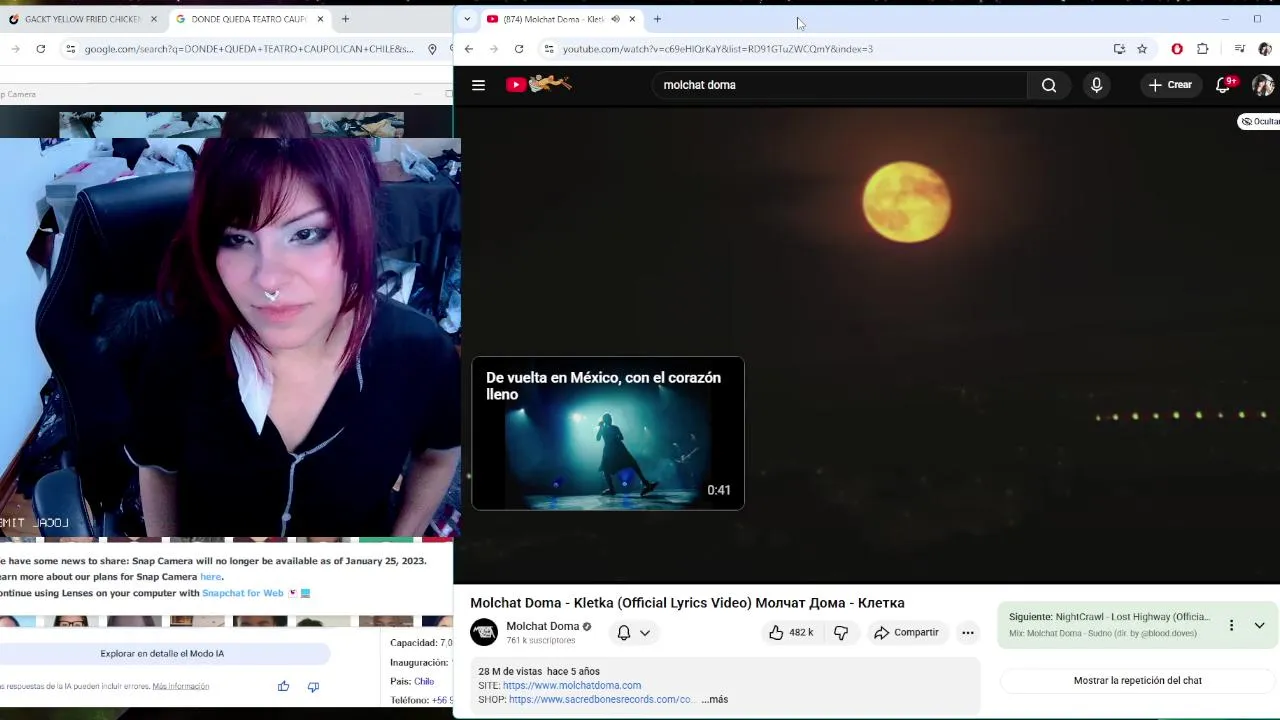Screen dimensions: 1280x720
Task: Close the GACKT YELLOW FRIED CHICKEN tab
Action: 153,19
